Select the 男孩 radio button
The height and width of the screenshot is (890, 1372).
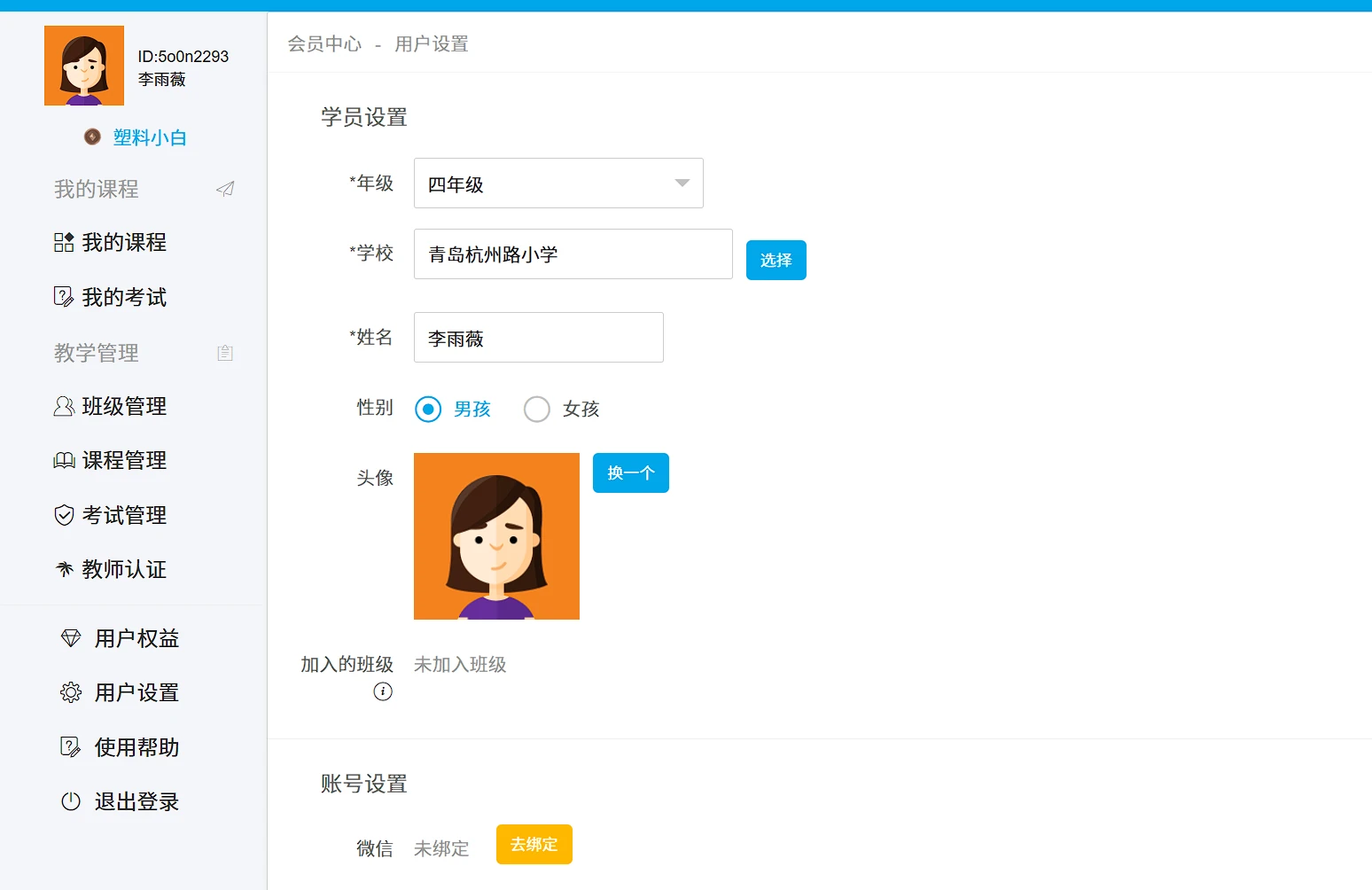pos(428,409)
